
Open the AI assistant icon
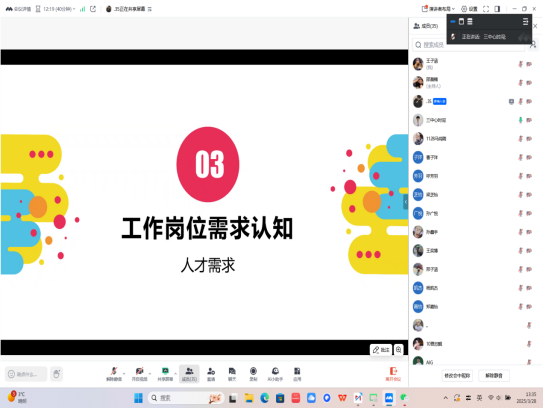tap(275, 374)
